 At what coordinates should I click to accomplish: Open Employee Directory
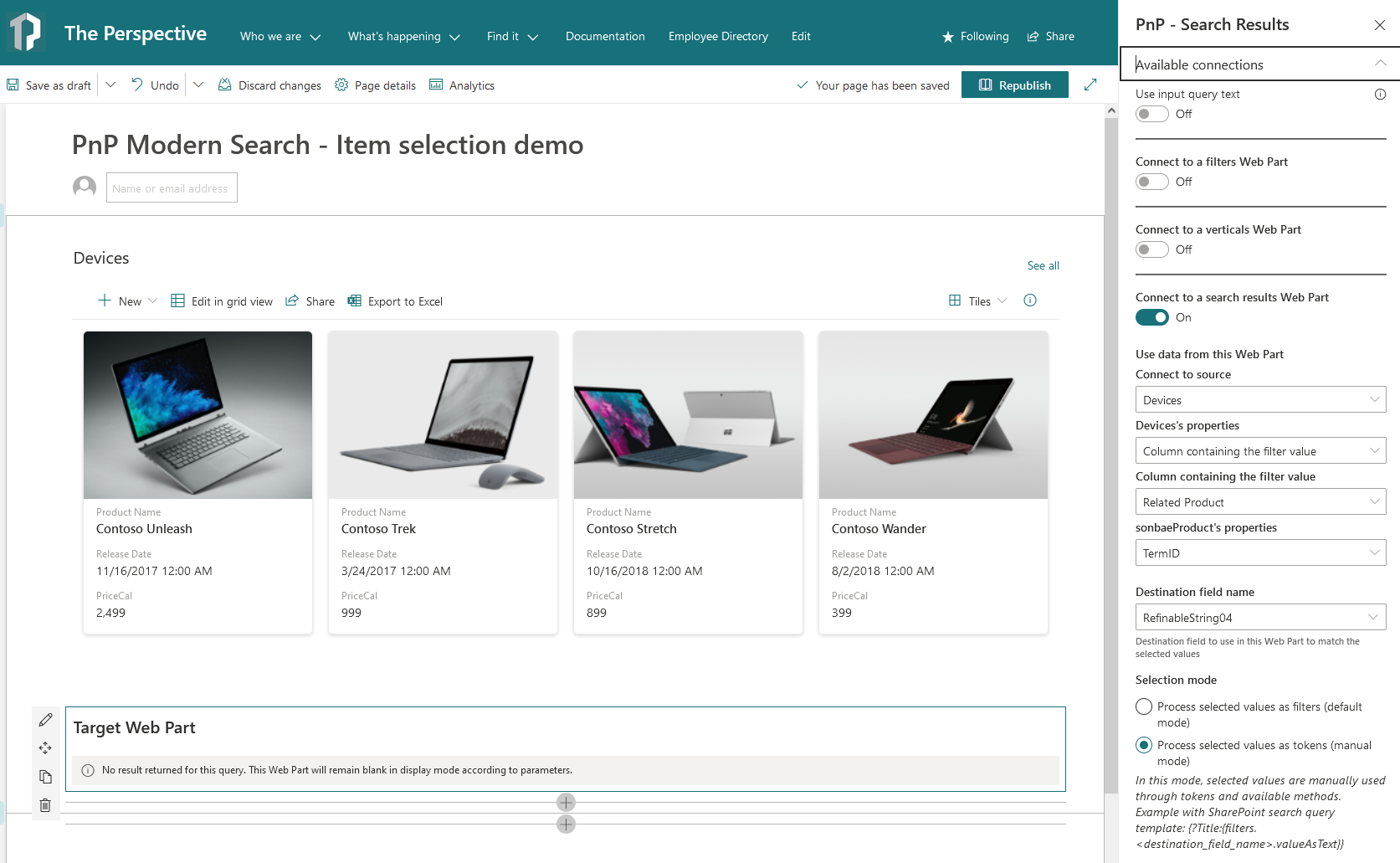tap(718, 36)
